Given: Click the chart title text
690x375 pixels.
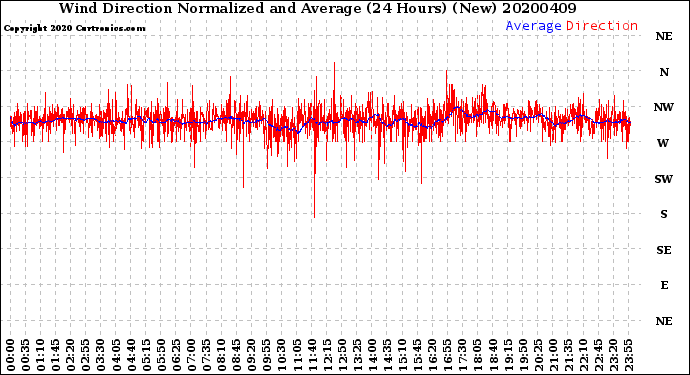Looking at the screenshot, I should point(318,8).
